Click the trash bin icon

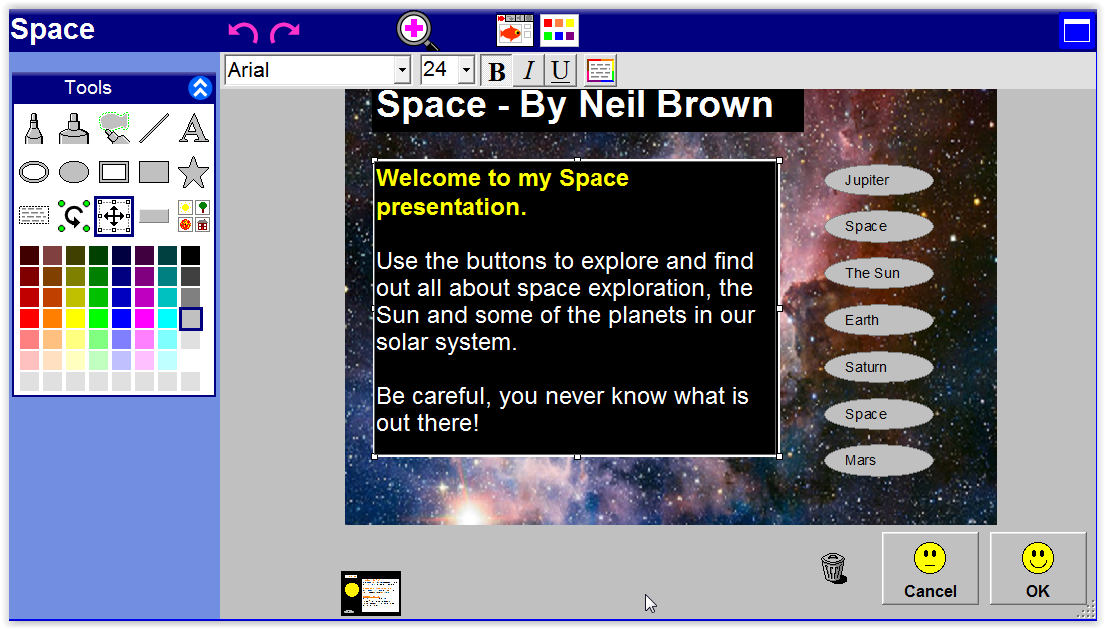(833, 568)
